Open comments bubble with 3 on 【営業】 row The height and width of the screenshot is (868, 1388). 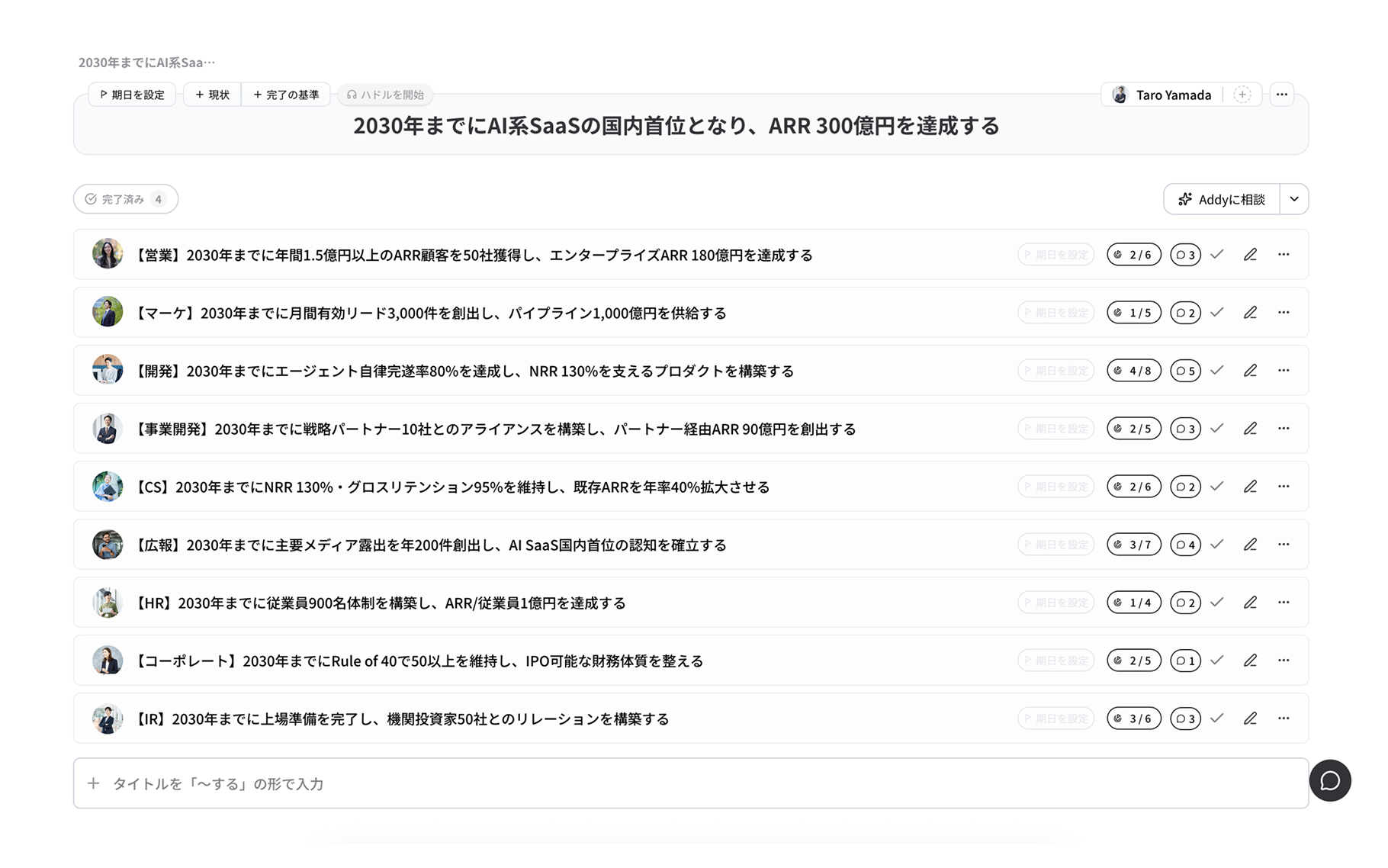coord(1185,255)
